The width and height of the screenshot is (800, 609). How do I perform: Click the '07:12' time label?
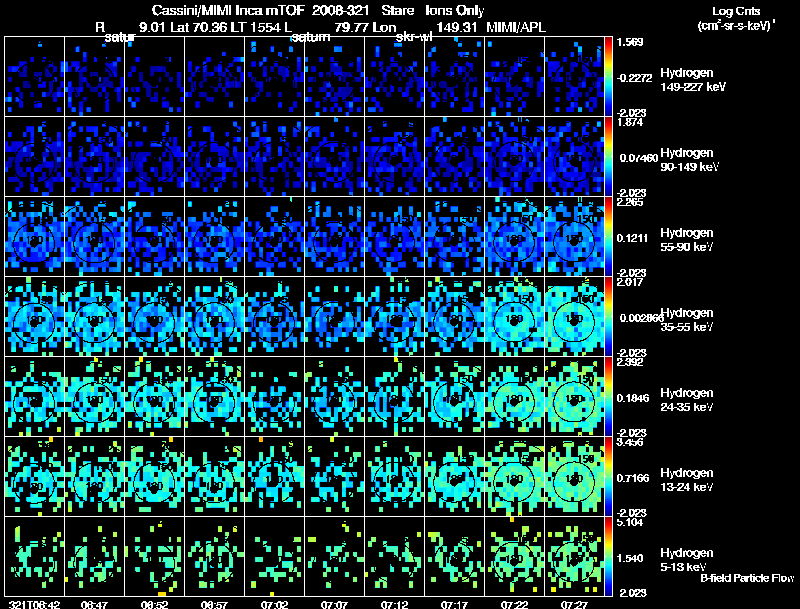tap(394, 604)
